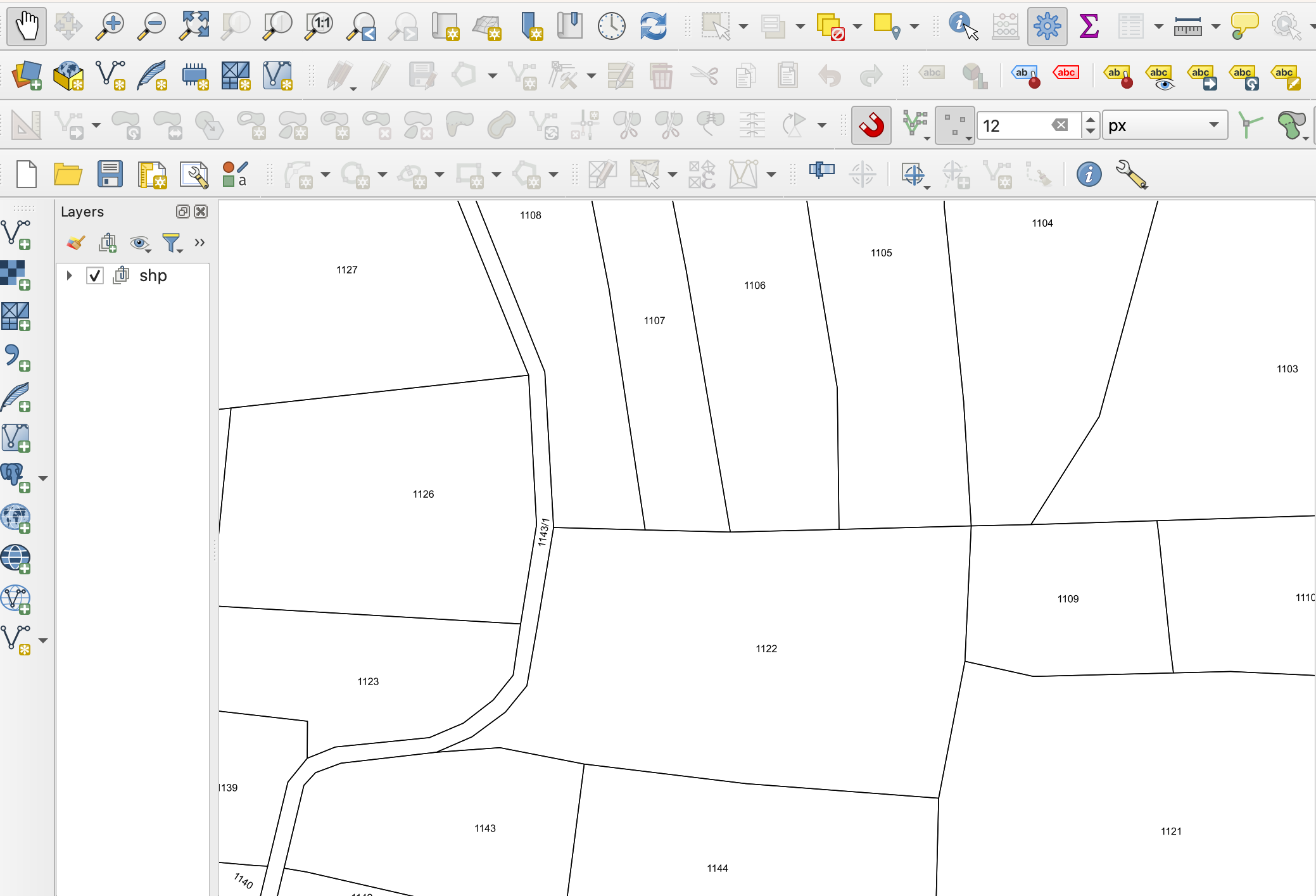
Task: Open the layer visibility eye menu
Action: (x=140, y=243)
